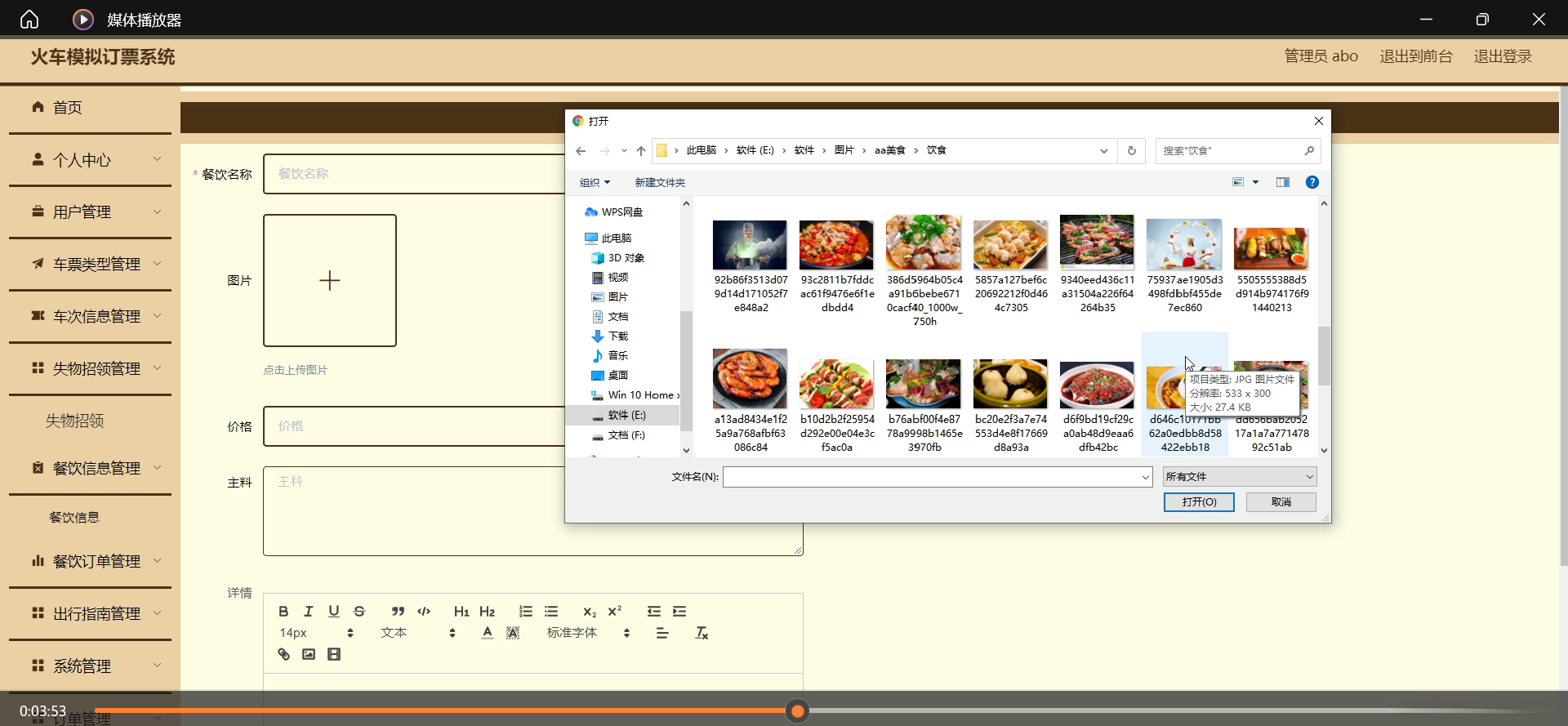The width and height of the screenshot is (1568, 726).
Task: Insert a hyperlink in the editor
Action: click(x=283, y=654)
